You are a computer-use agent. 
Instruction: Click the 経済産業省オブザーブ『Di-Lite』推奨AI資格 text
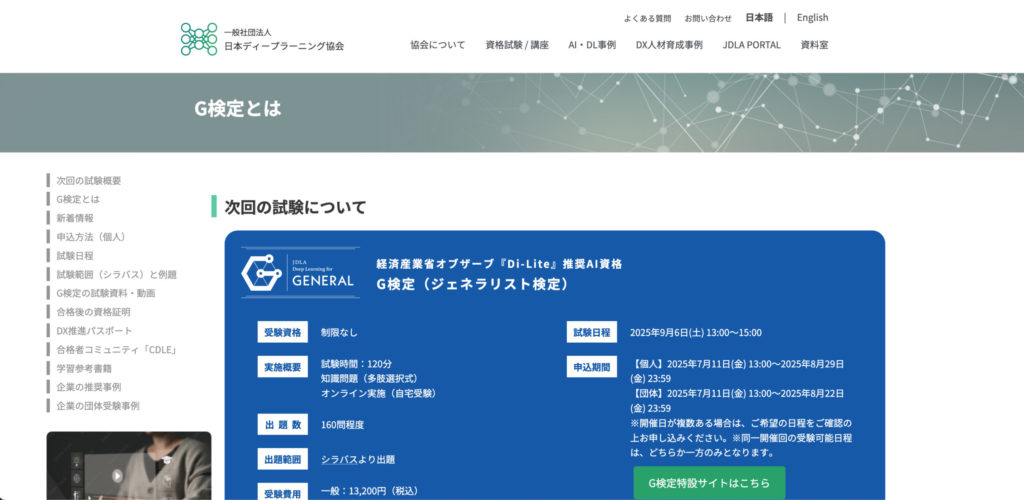pyautogui.click(x=500, y=264)
